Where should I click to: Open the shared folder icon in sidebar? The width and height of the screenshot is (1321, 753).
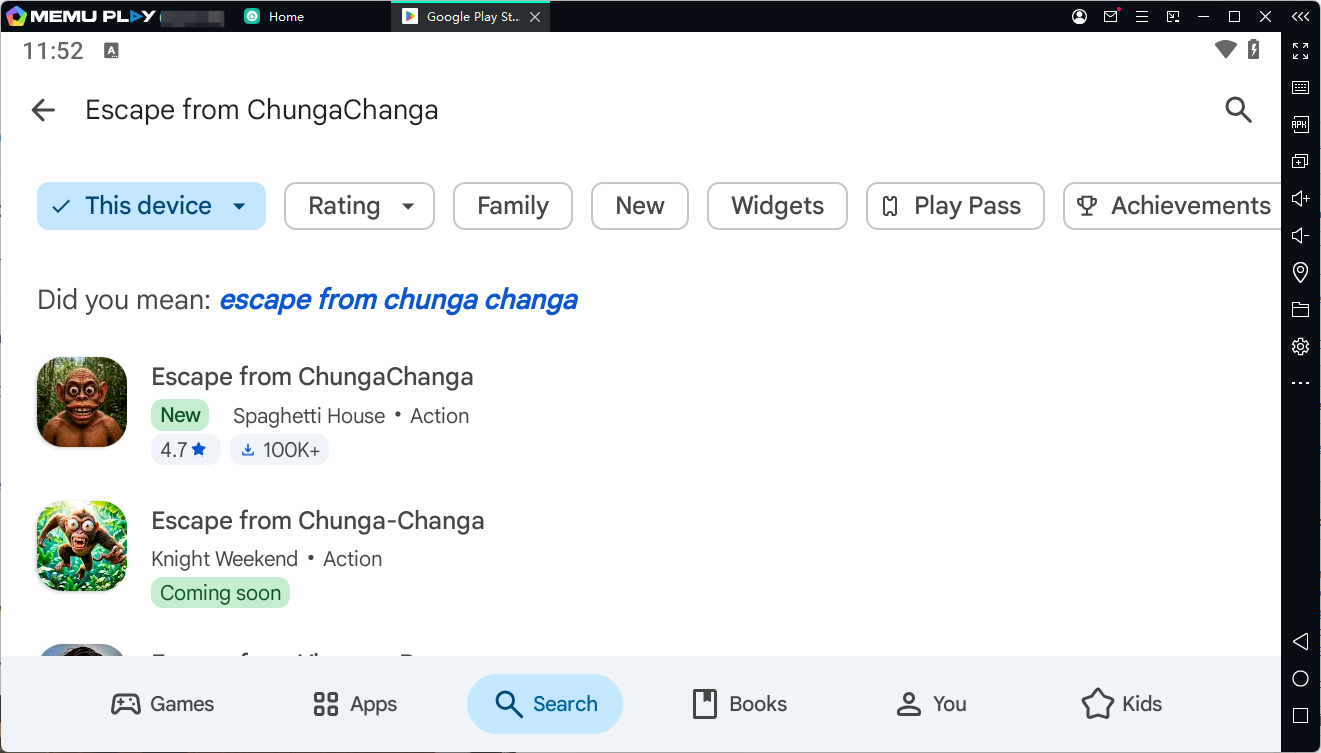tap(1300, 309)
